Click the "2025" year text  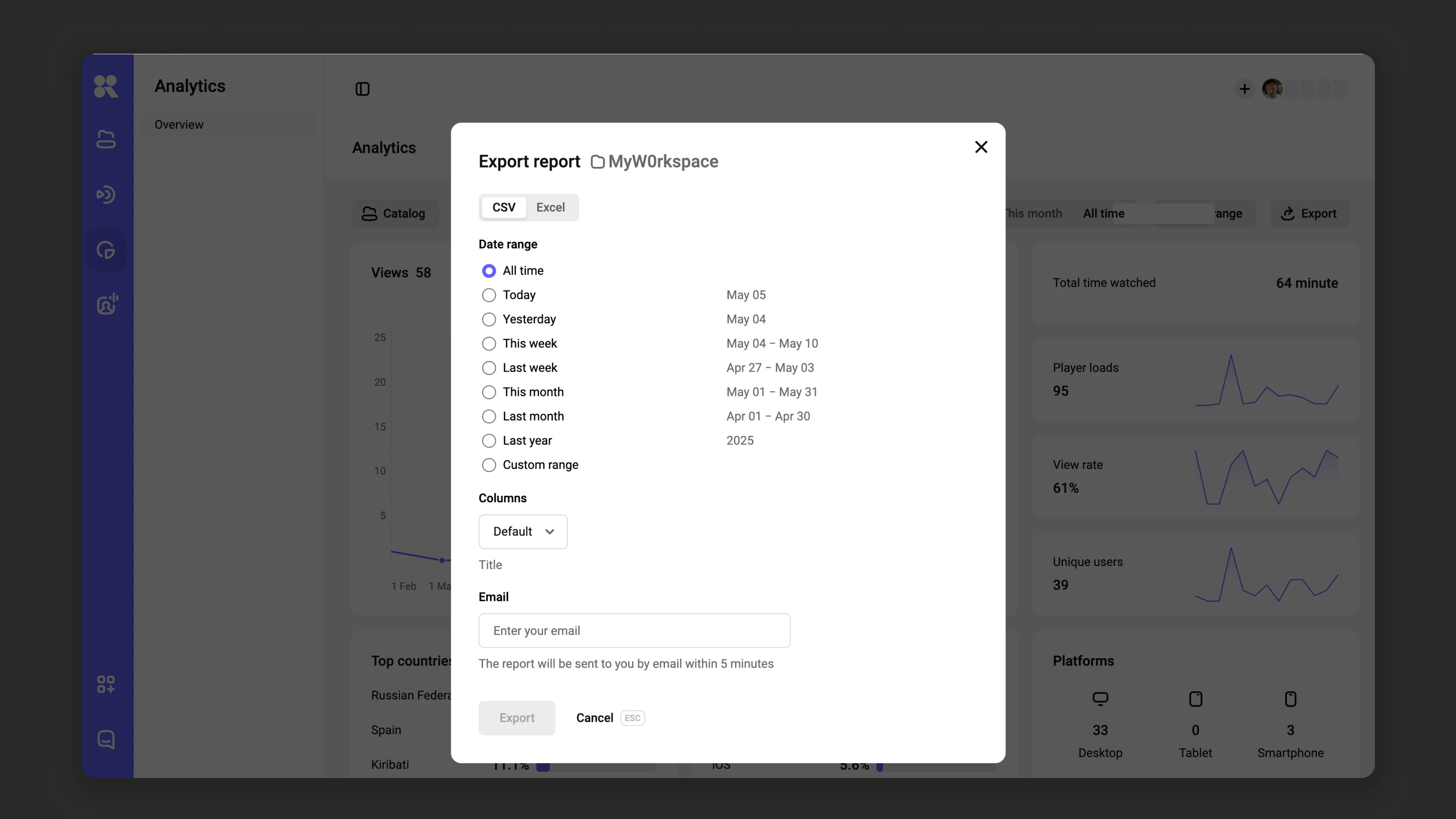pos(740,441)
